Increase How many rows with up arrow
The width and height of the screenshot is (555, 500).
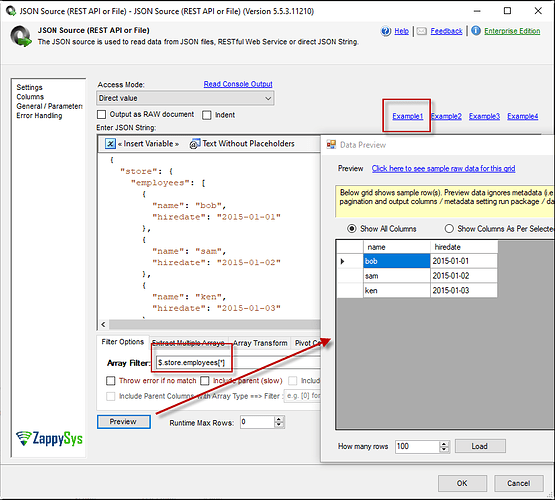pos(445,444)
